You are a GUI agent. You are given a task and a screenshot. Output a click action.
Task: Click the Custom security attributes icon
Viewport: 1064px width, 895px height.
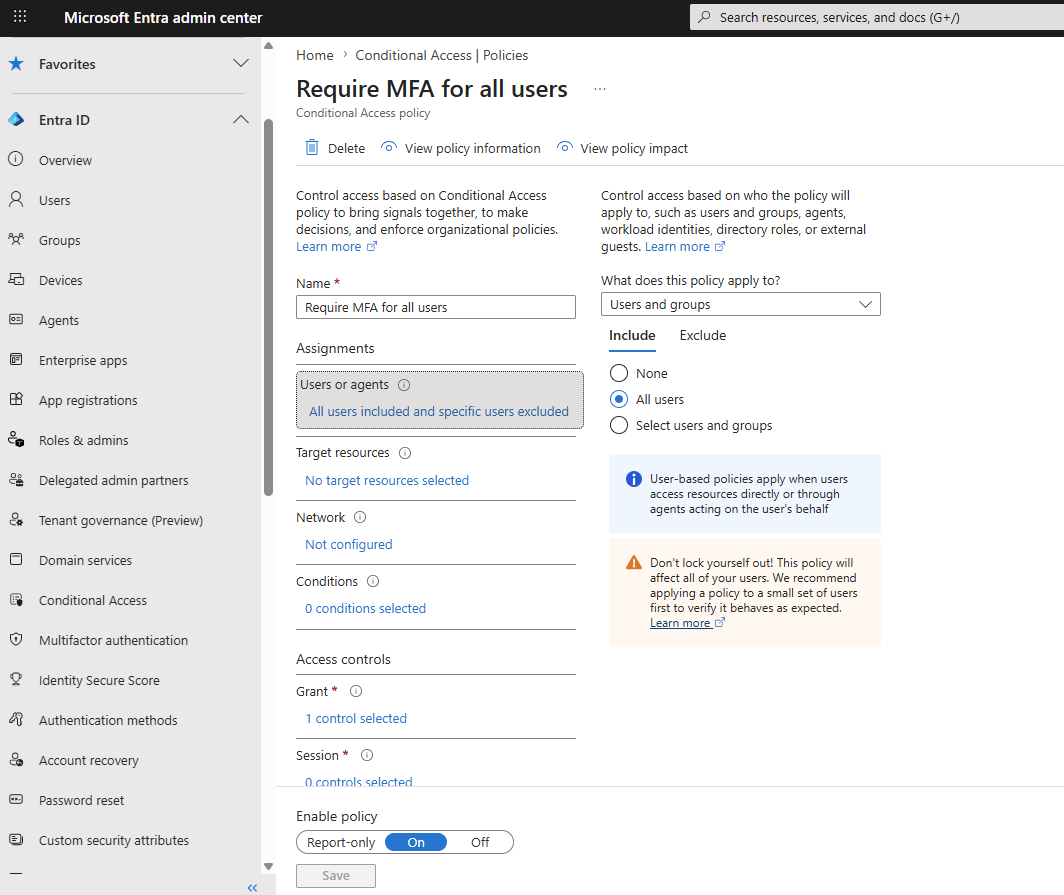tap(16, 839)
